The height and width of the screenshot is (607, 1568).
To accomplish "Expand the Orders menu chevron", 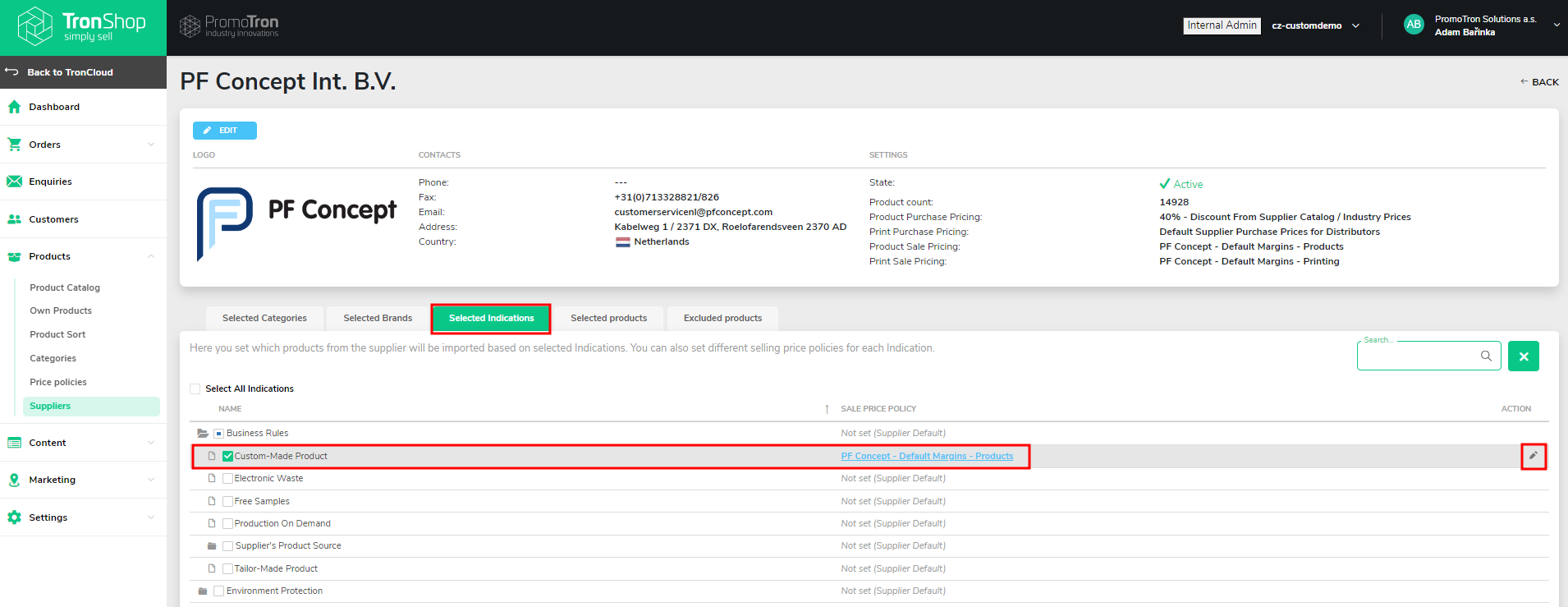I will 151,145.
